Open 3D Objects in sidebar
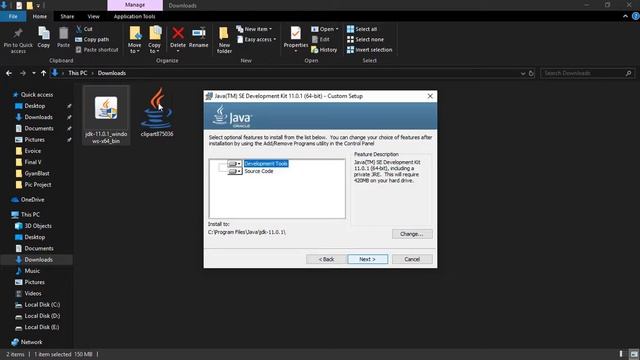 [x=38, y=226]
